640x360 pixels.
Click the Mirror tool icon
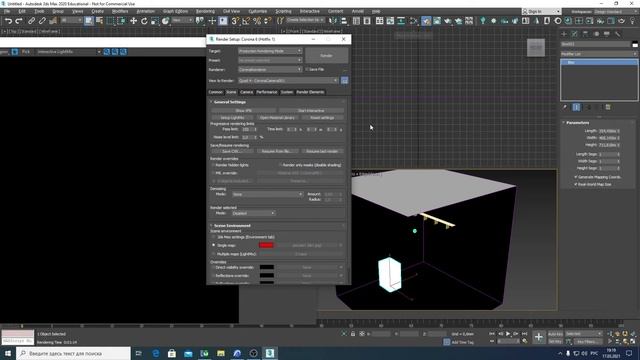(x=333, y=21)
